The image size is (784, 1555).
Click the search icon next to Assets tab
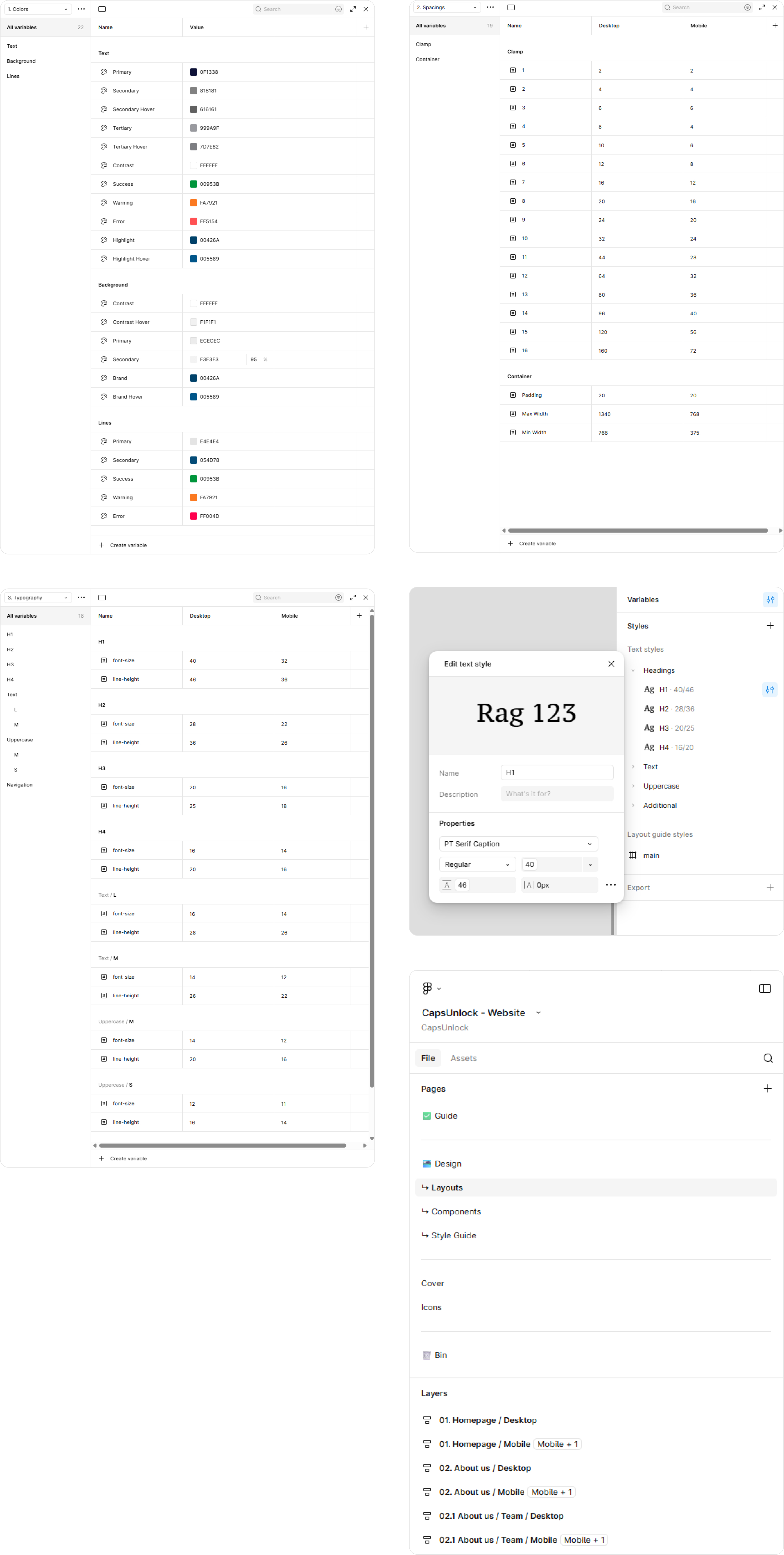(767, 1058)
